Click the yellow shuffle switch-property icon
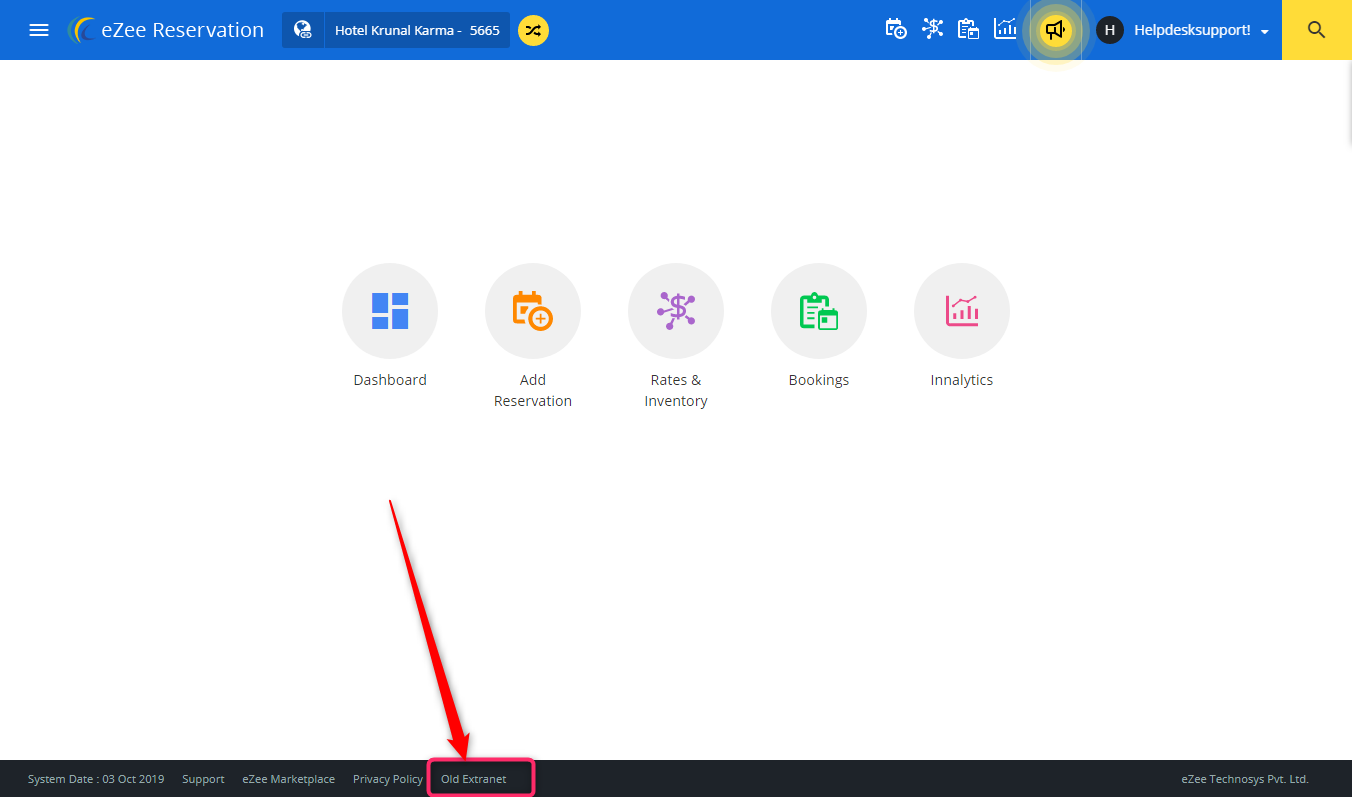 point(533,30)
